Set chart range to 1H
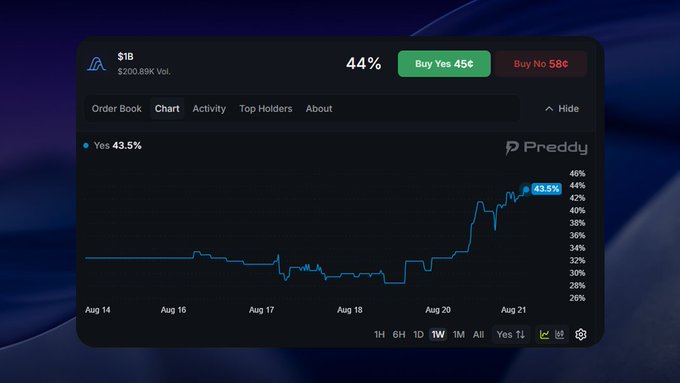Screen dimensions: 680x383 click(x=379, y=334)
